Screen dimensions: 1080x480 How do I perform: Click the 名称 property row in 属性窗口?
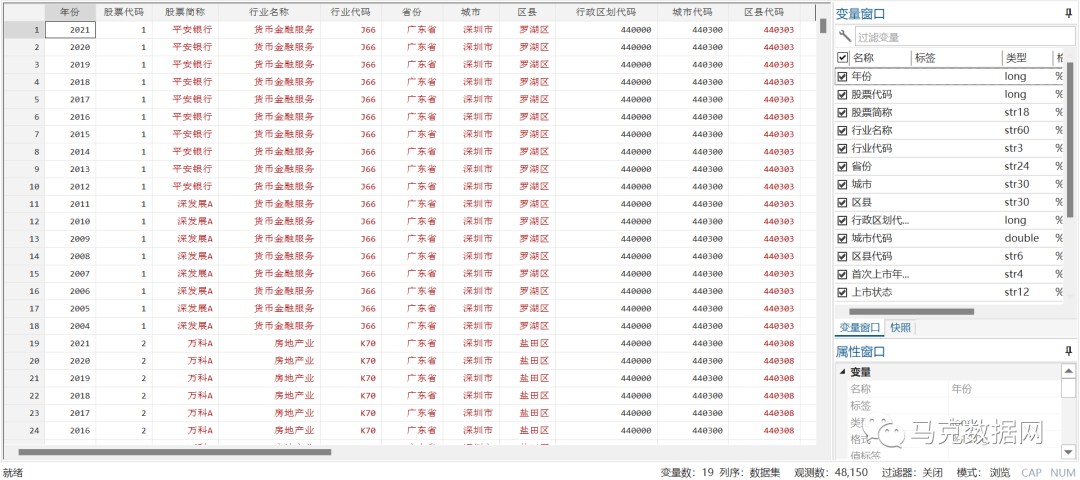click(954, 389)
